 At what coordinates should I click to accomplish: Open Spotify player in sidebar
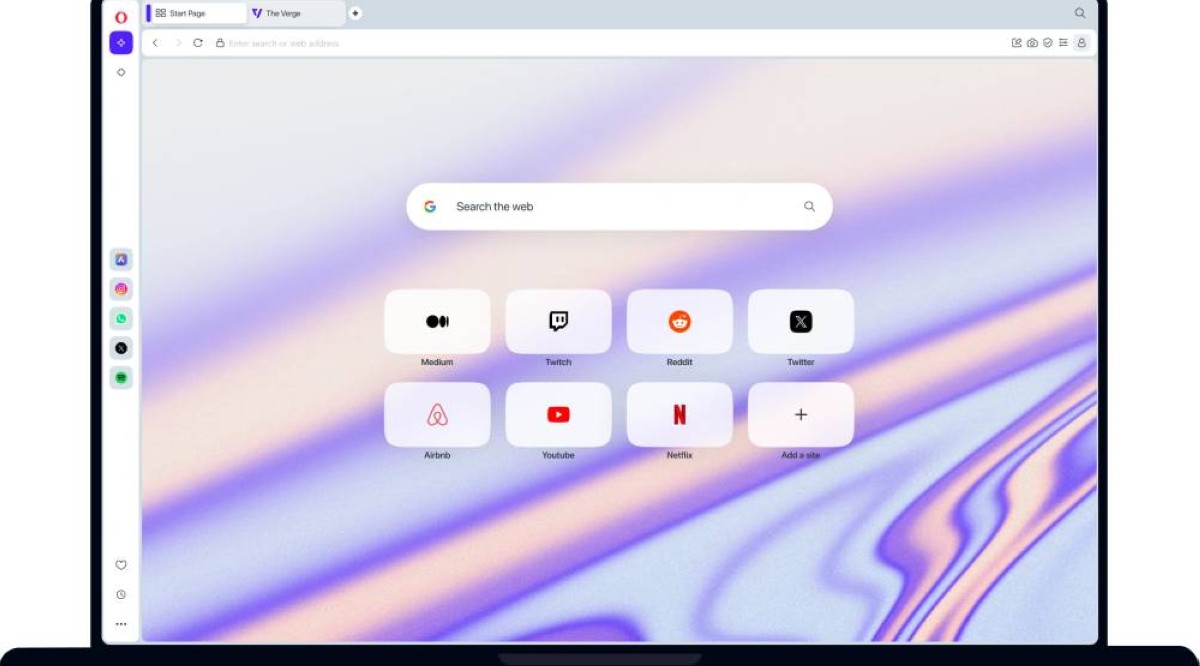coord(121,378)
